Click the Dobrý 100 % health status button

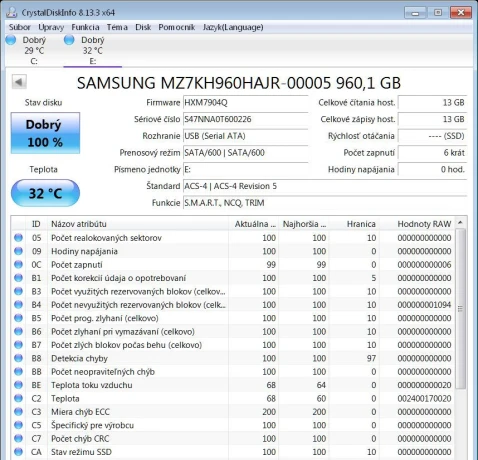pyautogui.click(x=45, y=133)
